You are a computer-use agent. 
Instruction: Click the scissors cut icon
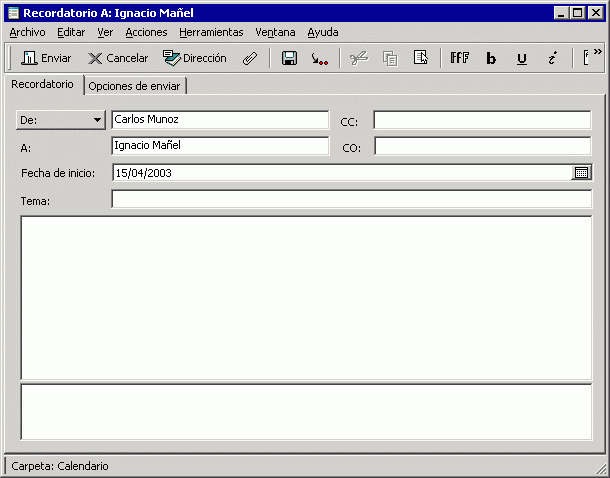tap(358, 58)
